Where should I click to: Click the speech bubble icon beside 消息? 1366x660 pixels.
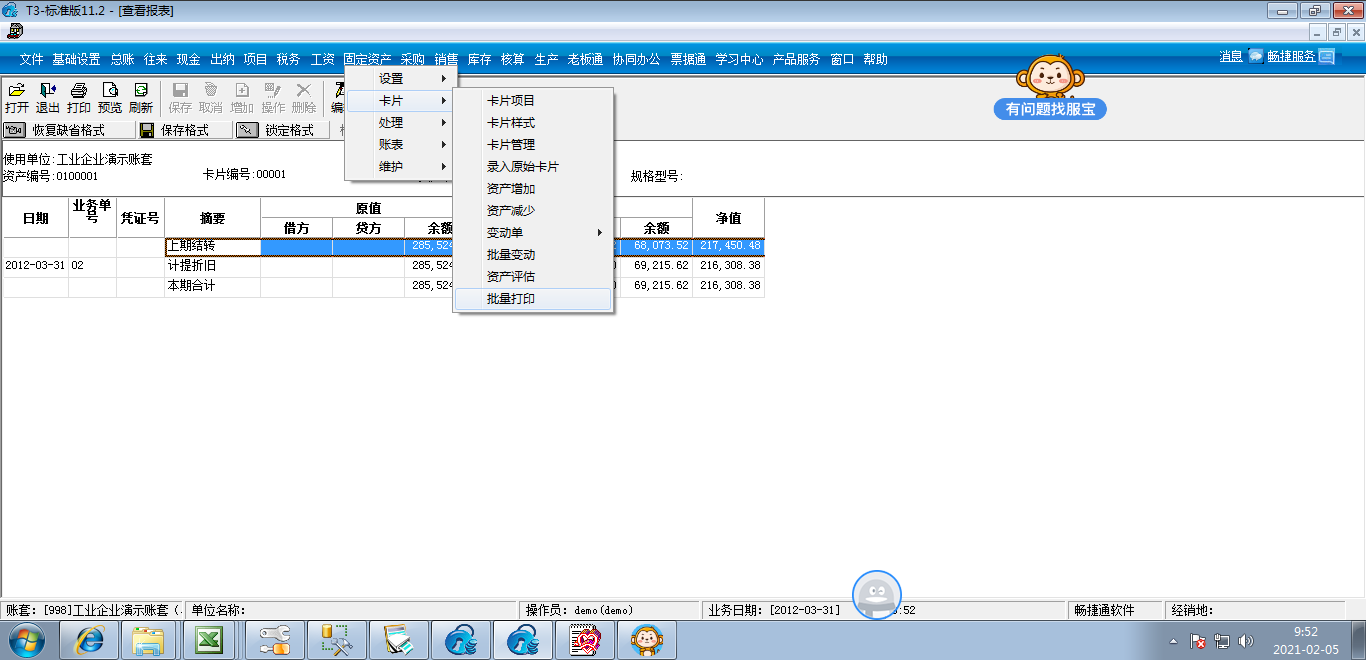tap(1255, 57)
